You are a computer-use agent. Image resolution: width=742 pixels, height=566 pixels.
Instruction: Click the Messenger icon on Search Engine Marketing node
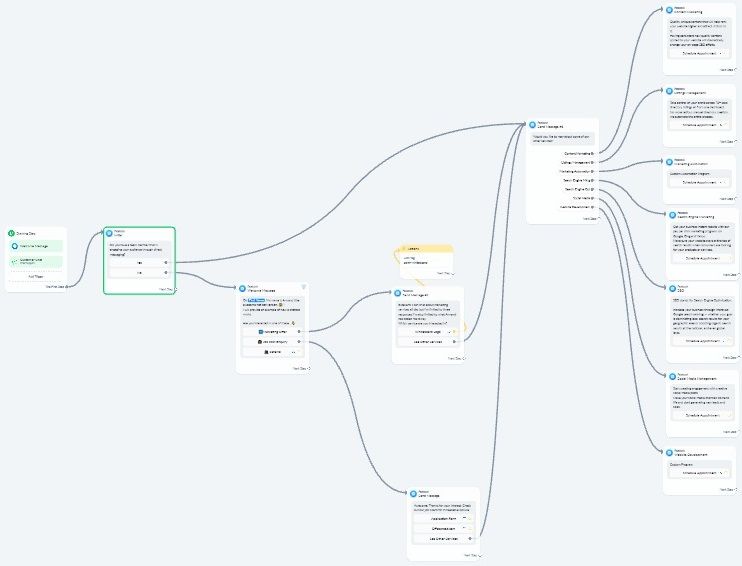tap(669, 213)
